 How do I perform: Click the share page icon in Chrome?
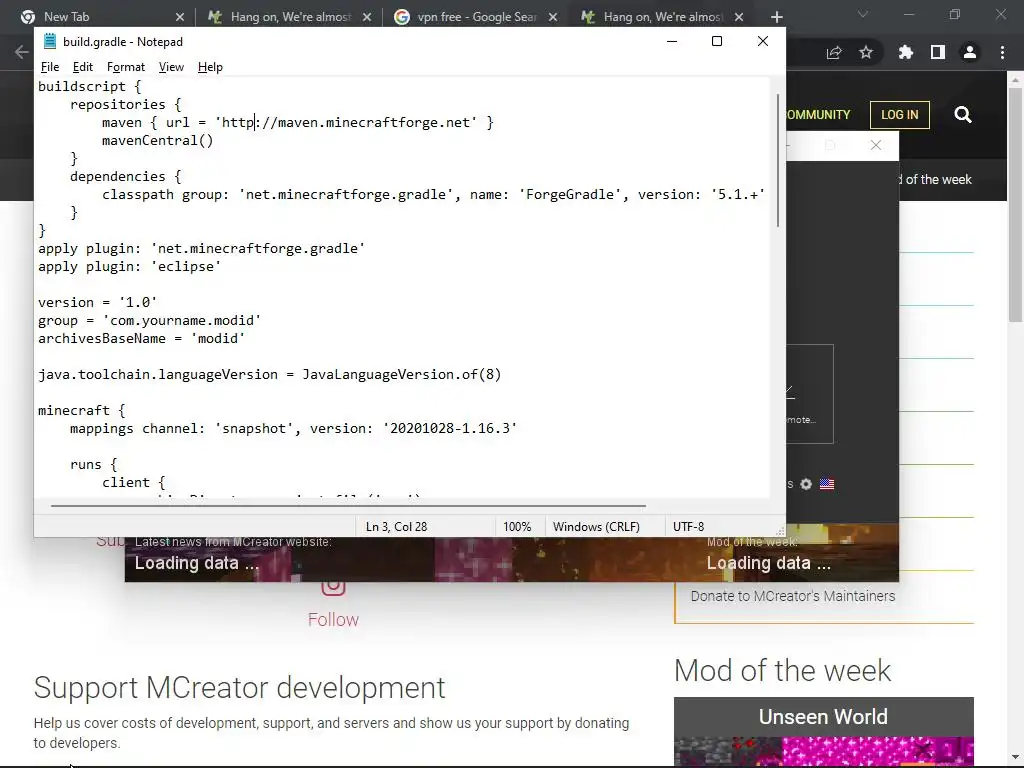pyautogui.click(x=834, y=52)
